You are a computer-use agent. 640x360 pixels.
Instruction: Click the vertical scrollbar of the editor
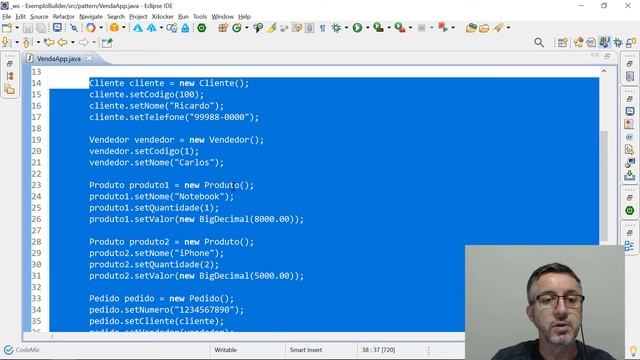pos(604,186)
